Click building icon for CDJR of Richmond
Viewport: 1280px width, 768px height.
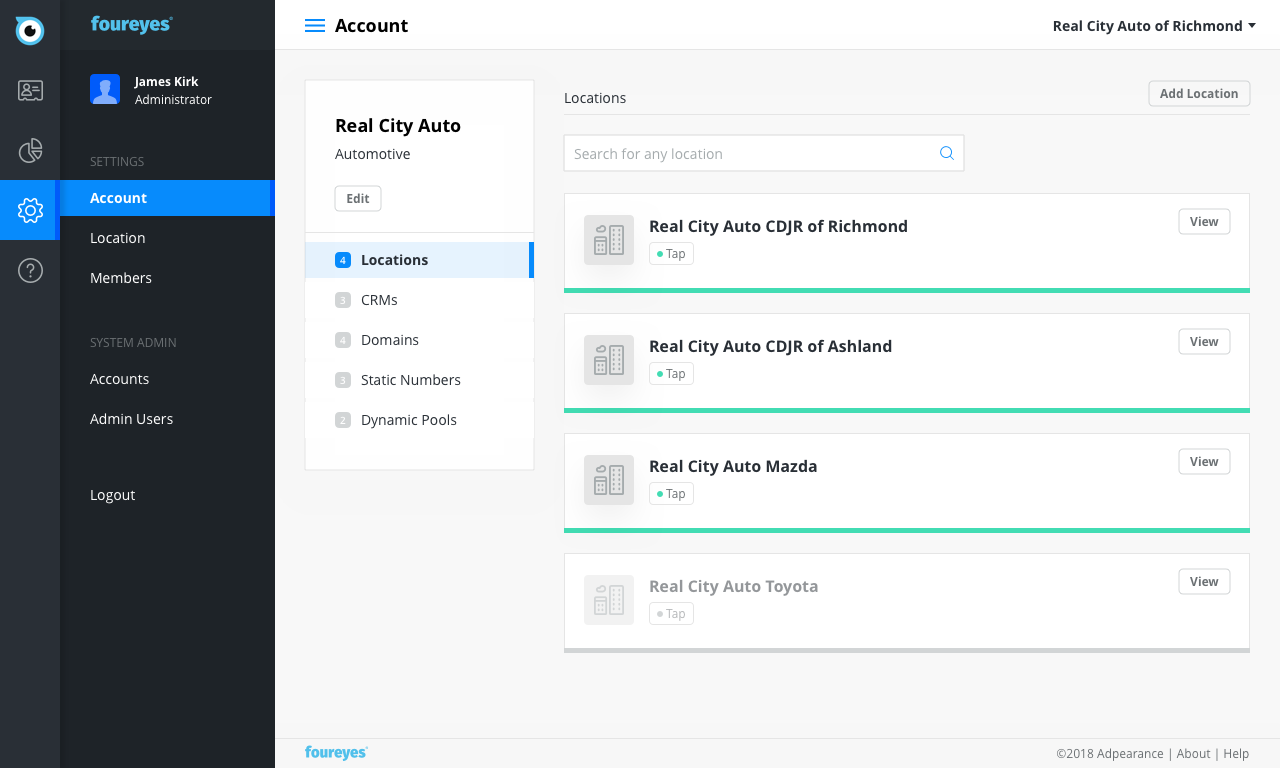pyautogui.click(x=609, y=240)
